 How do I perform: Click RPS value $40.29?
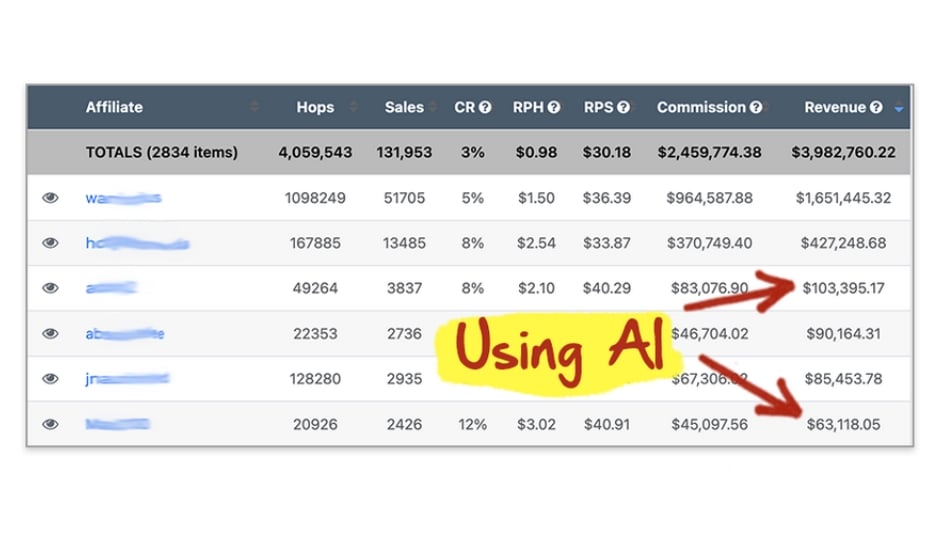(606, 288)
